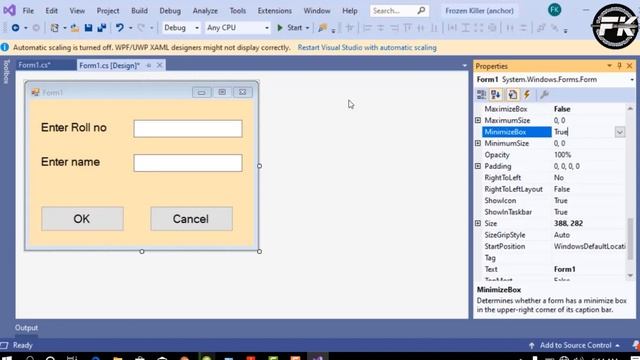Click the Start debugging button
Viewport: 640px width, 360px height.
[x=290, y=28]
